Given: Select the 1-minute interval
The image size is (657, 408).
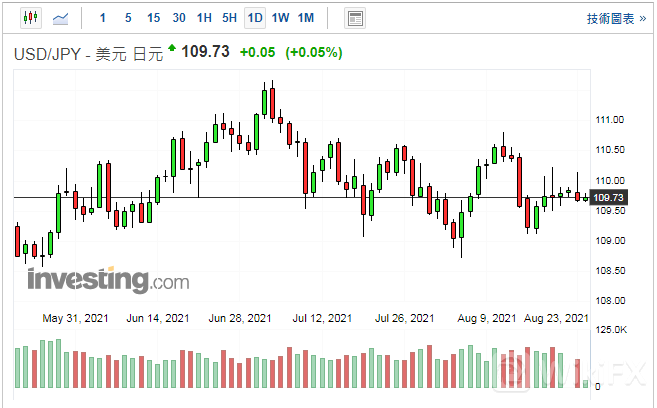Looking at the screenshot, I should 103,18.
